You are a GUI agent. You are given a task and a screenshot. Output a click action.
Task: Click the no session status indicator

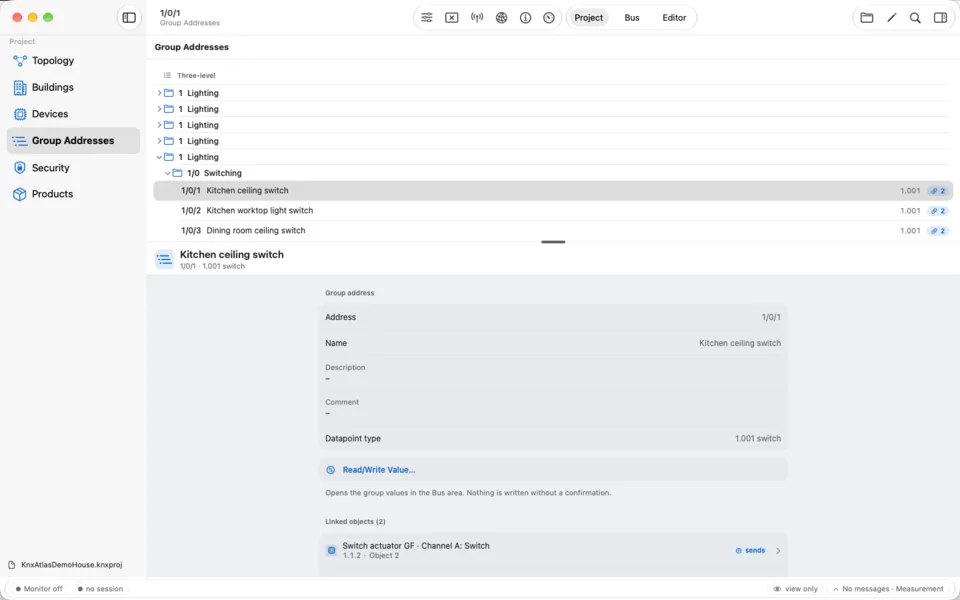tap(100, 588)
